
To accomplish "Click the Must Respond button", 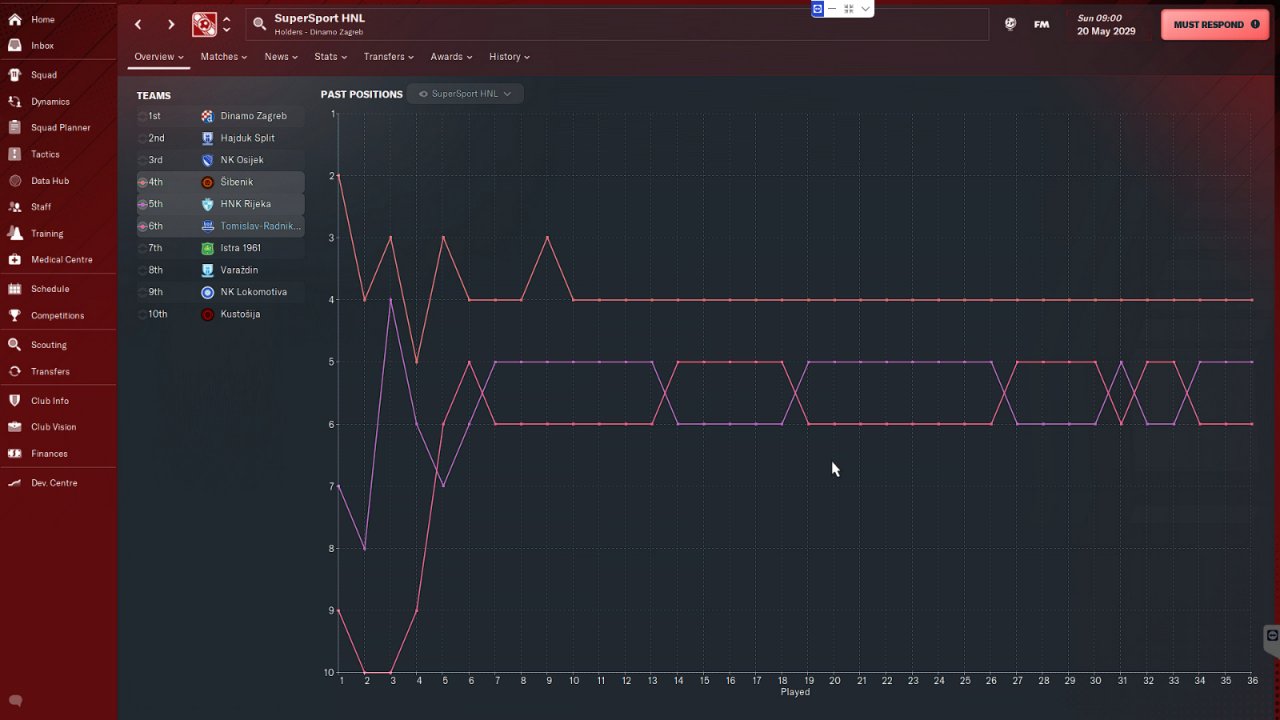I will [1215, 24].
